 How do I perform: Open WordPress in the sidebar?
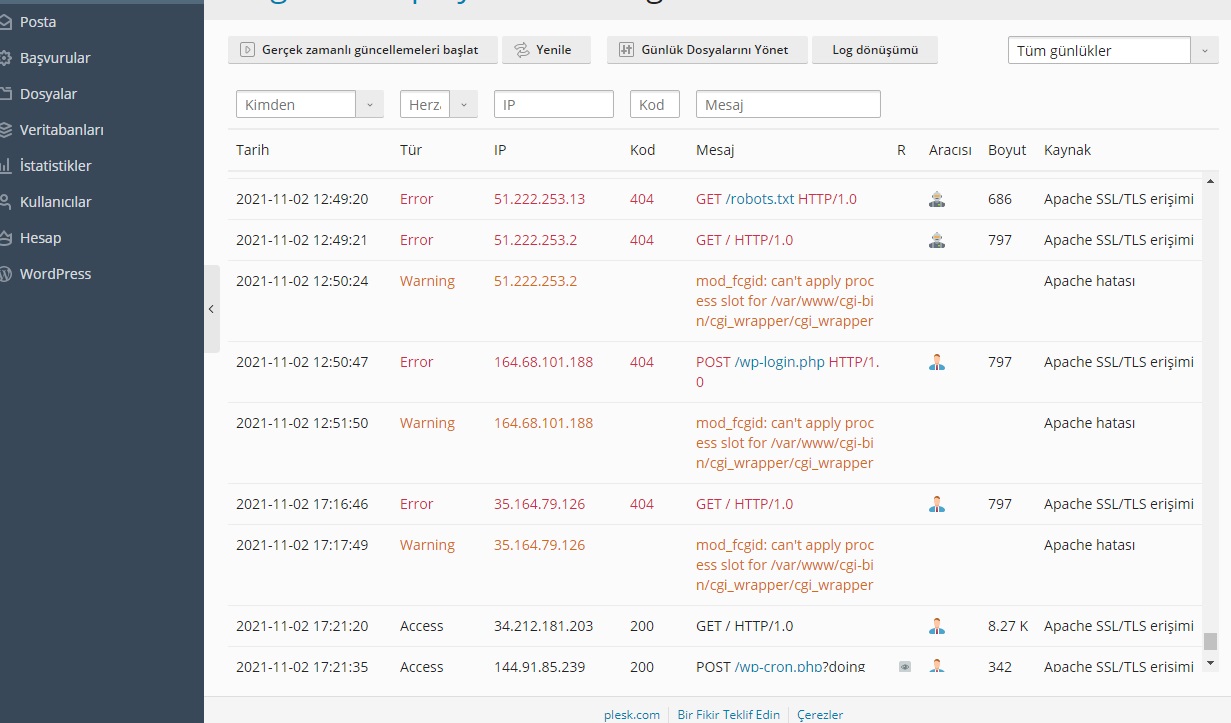point(55,274)
